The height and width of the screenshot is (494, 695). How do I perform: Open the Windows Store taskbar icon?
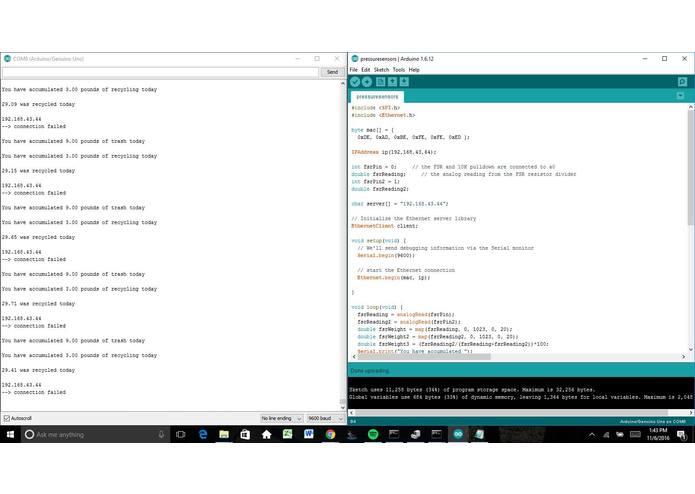(x=245, y=435)
